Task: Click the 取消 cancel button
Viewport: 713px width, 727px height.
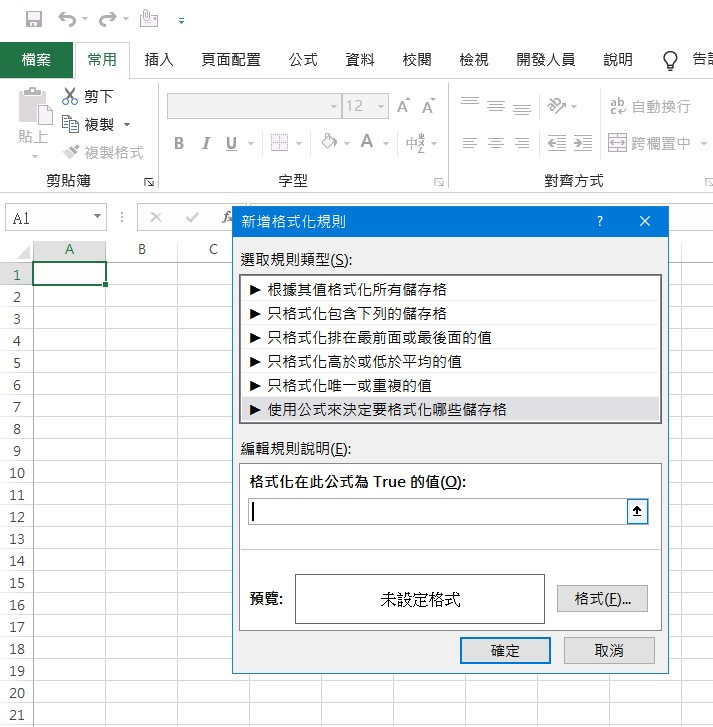Action: click(x=609, y=650)
